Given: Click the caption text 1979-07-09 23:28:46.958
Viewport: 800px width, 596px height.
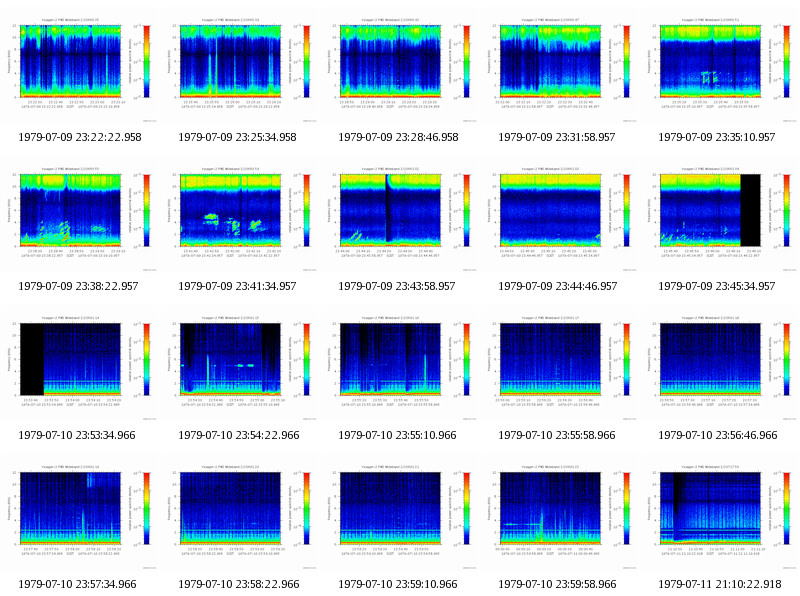Looking at the screenshot, I should pyautogui.click(x=398, y=137).
